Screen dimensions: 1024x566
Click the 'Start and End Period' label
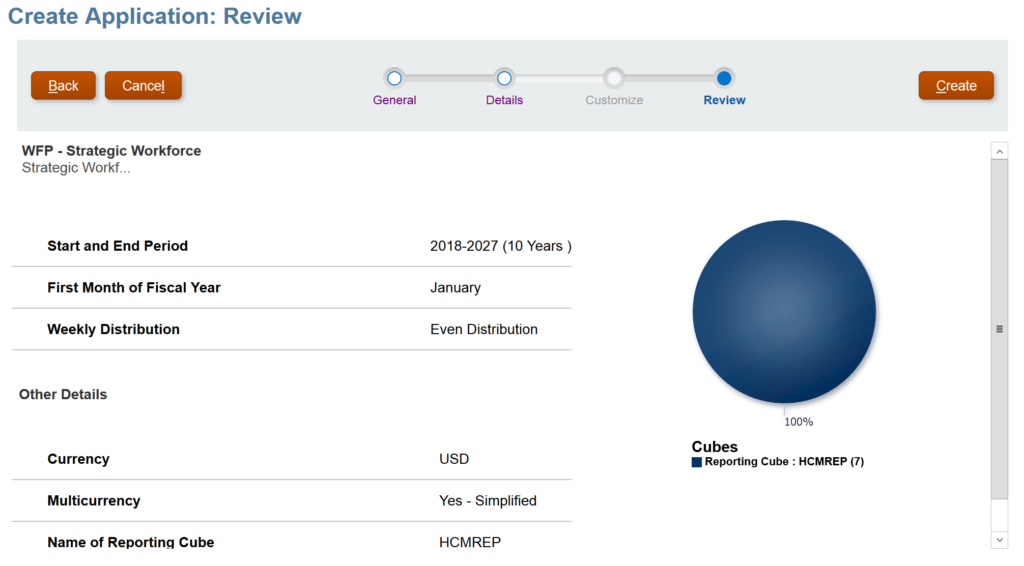coord(118,246)
